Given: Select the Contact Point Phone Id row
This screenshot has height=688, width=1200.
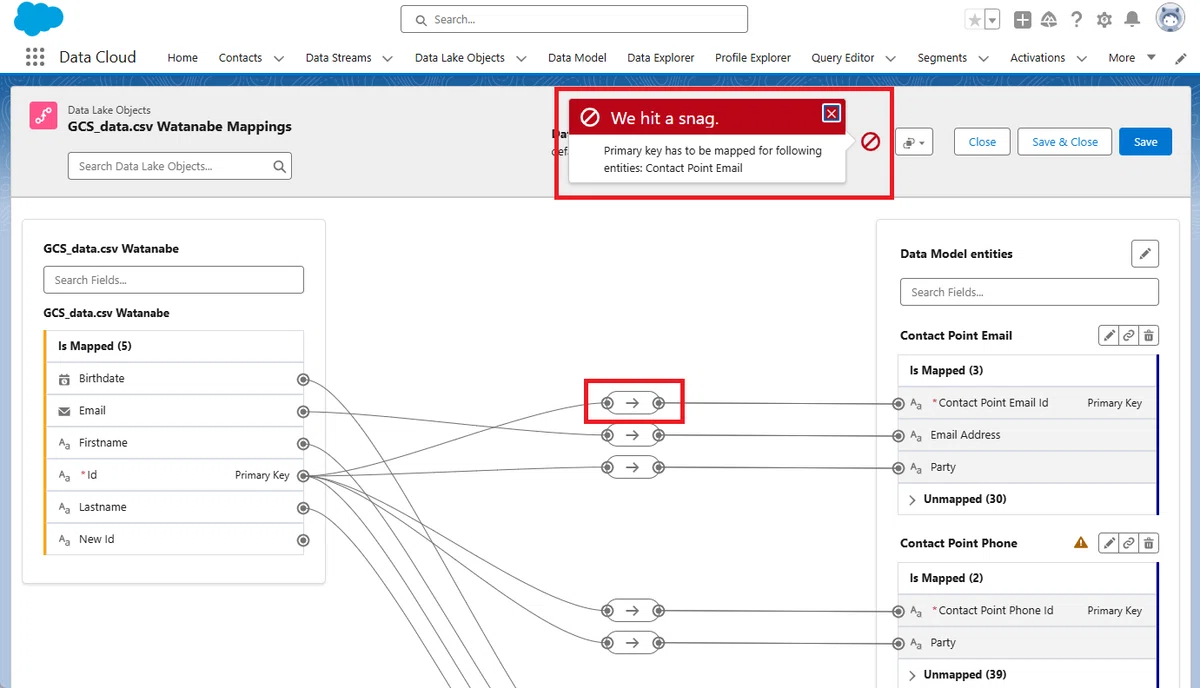Looking at the screenshot, I should pyautogui.click(x=1028, y=611).
